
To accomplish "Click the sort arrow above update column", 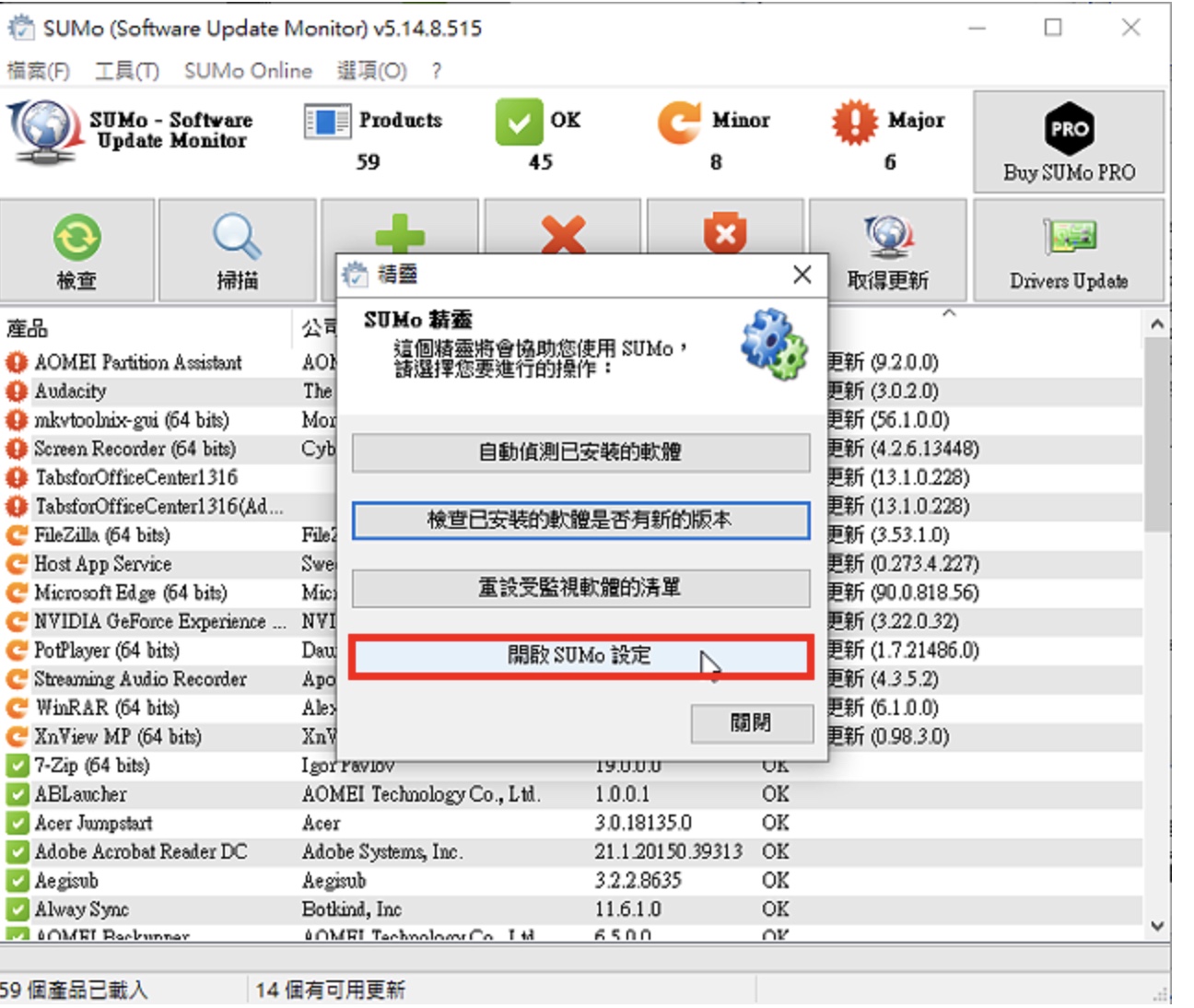I will pos(949,314).
